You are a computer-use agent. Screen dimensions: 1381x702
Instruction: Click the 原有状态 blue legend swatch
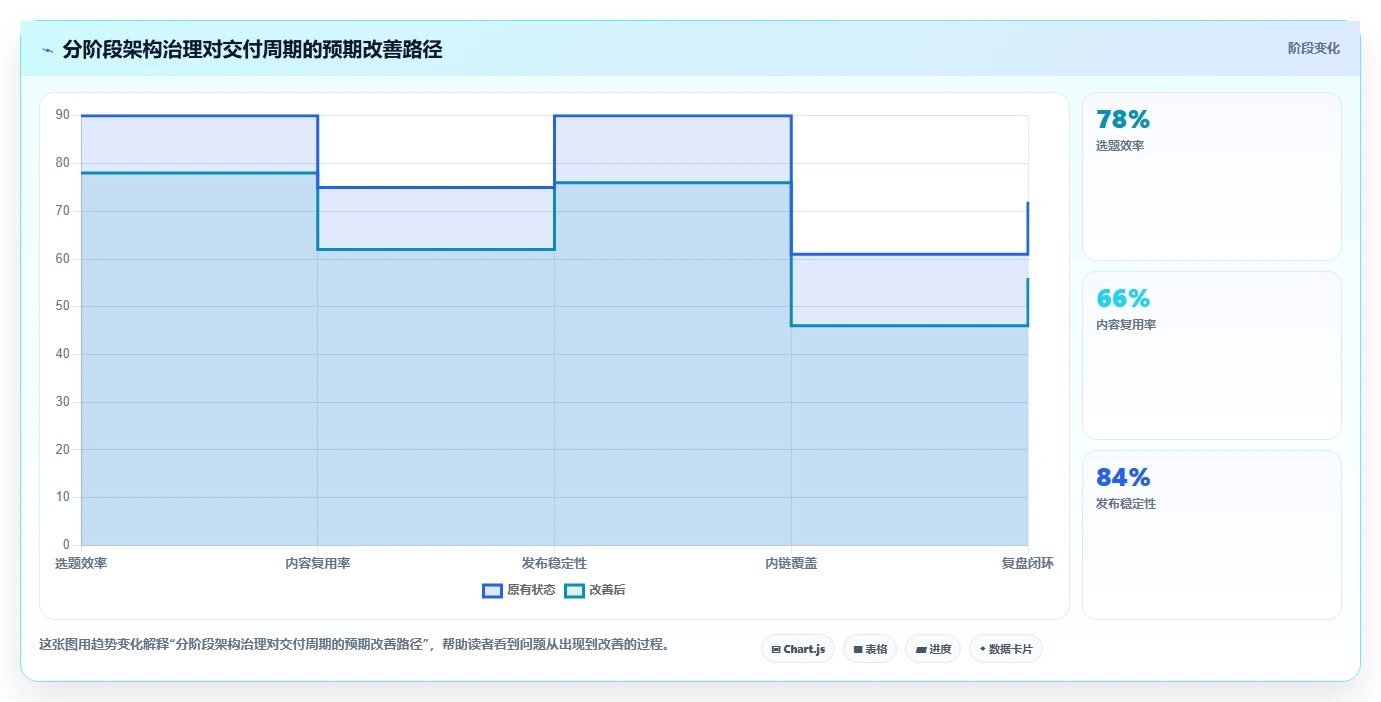[x=492, y=590]
